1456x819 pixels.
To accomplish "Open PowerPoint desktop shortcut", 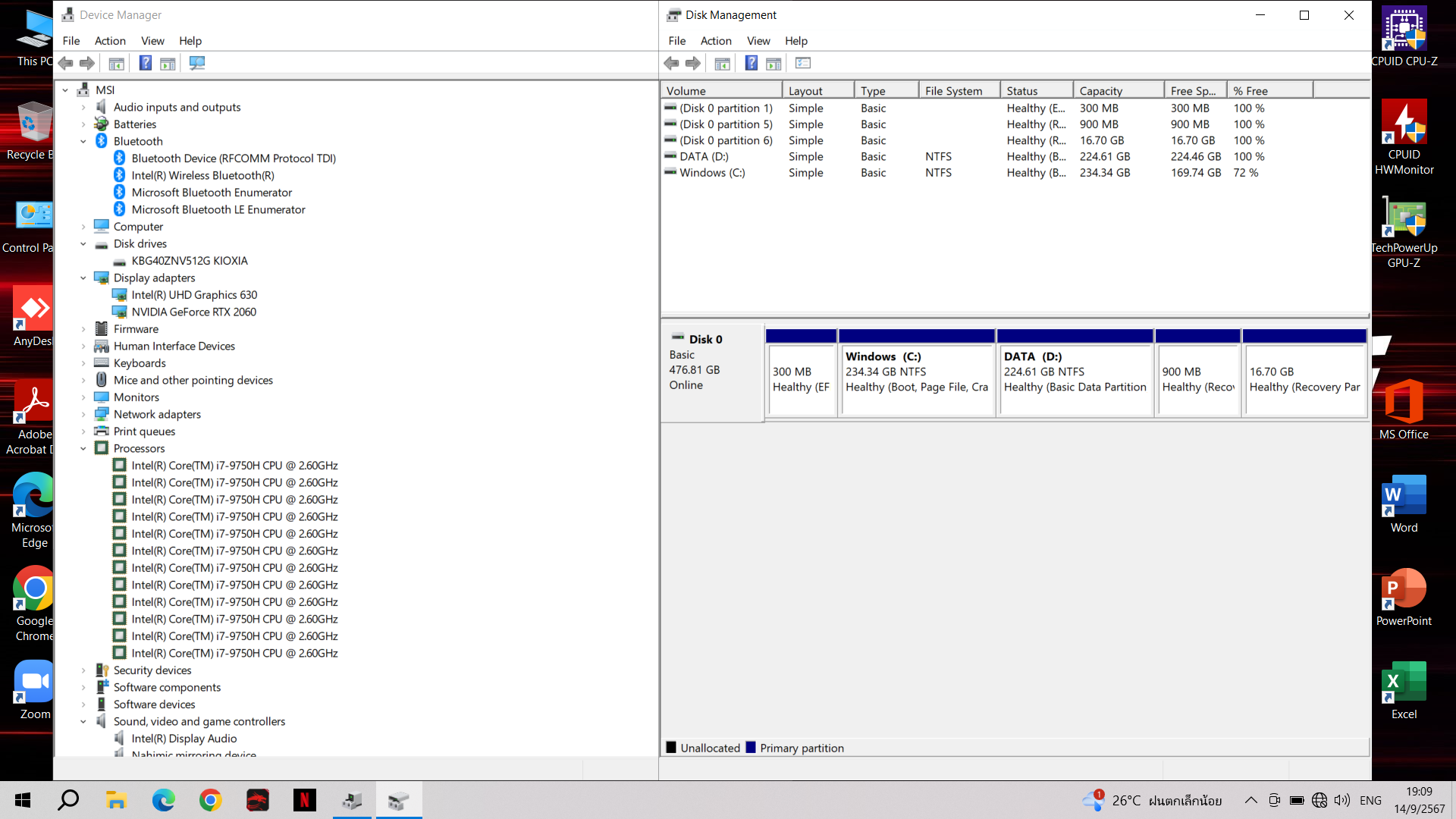I will click(1404, 597).
